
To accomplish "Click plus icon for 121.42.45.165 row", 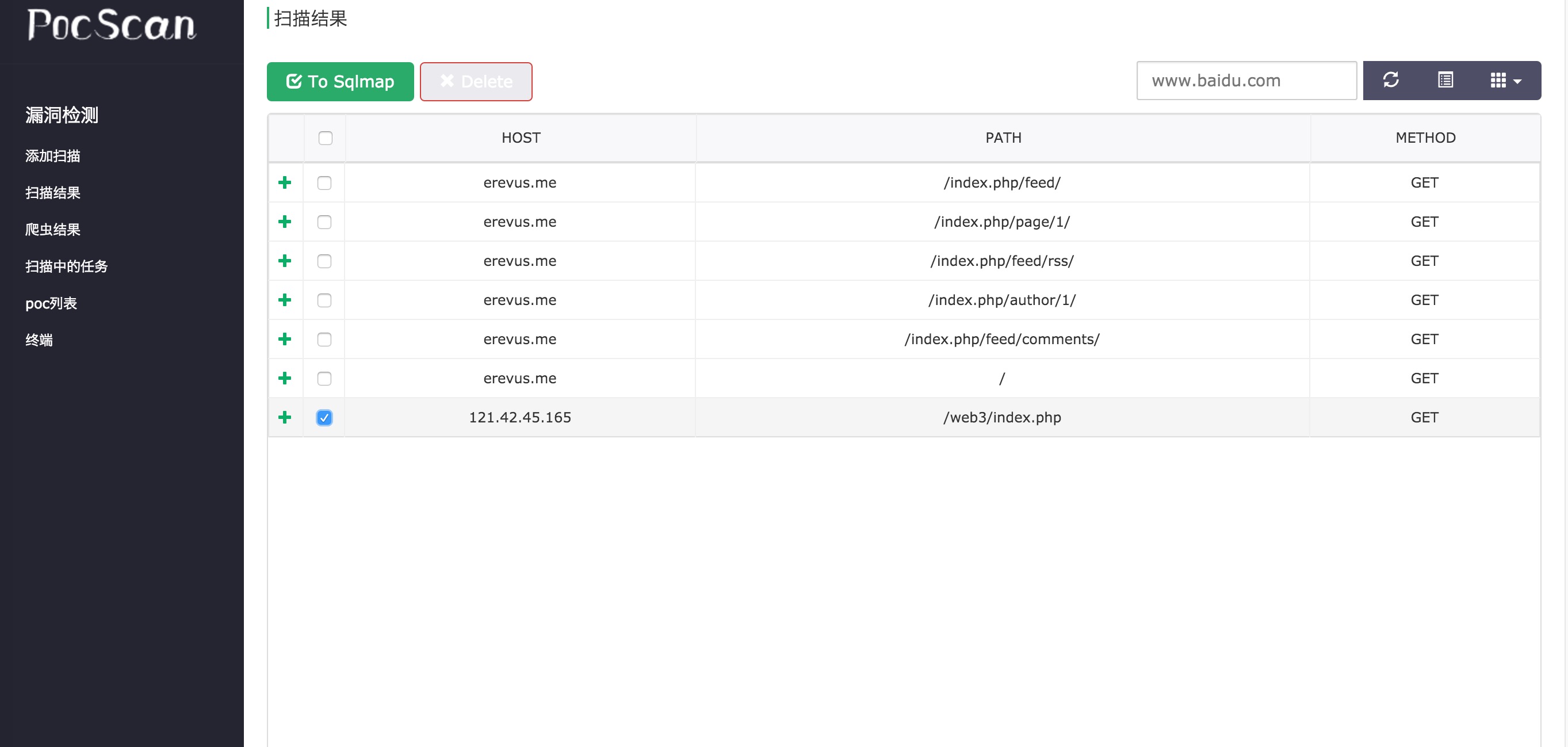I will [x=284, y=417].
